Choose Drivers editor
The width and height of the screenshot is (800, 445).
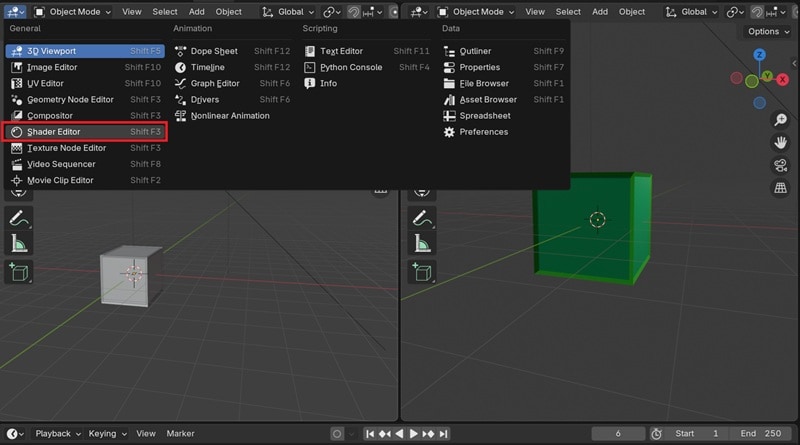(x=232, y=100)
